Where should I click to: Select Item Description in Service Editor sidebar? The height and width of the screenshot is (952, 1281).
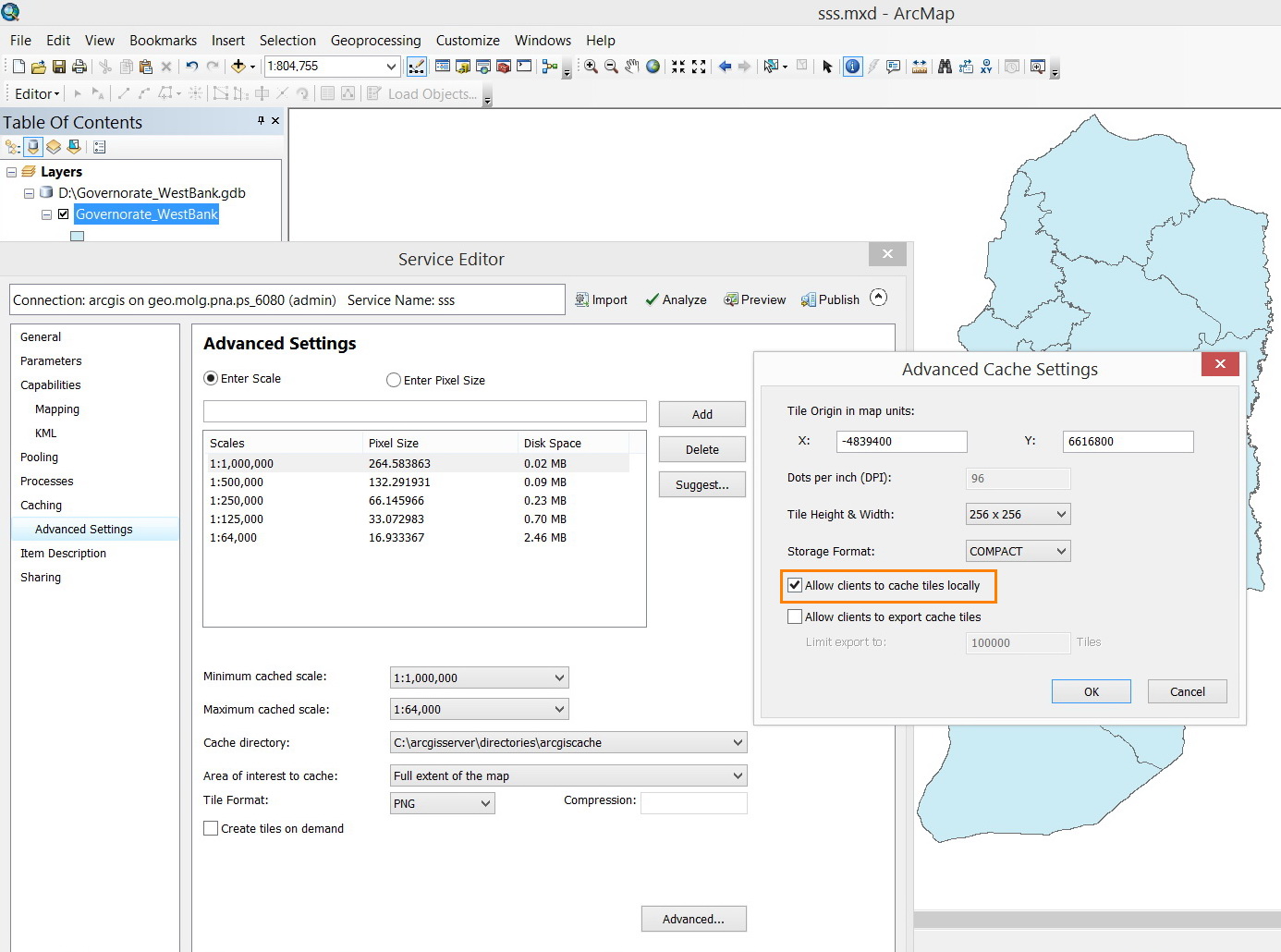tap(63, 554)
